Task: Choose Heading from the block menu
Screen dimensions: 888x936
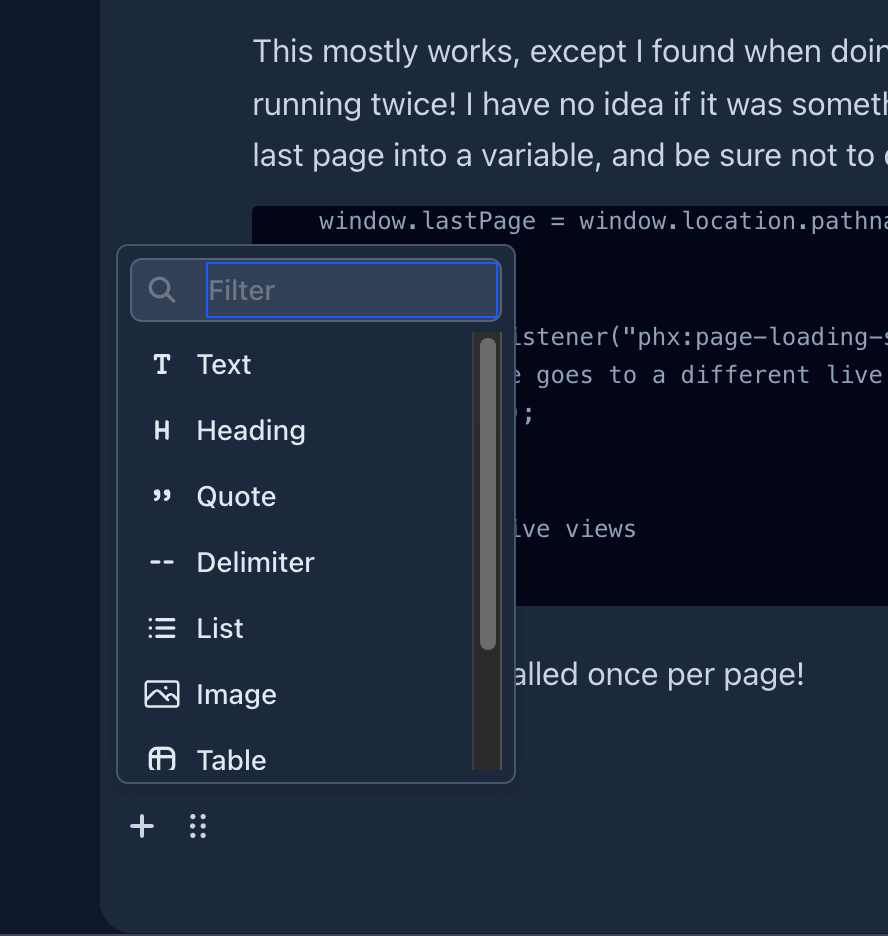Action: point(250,430)
